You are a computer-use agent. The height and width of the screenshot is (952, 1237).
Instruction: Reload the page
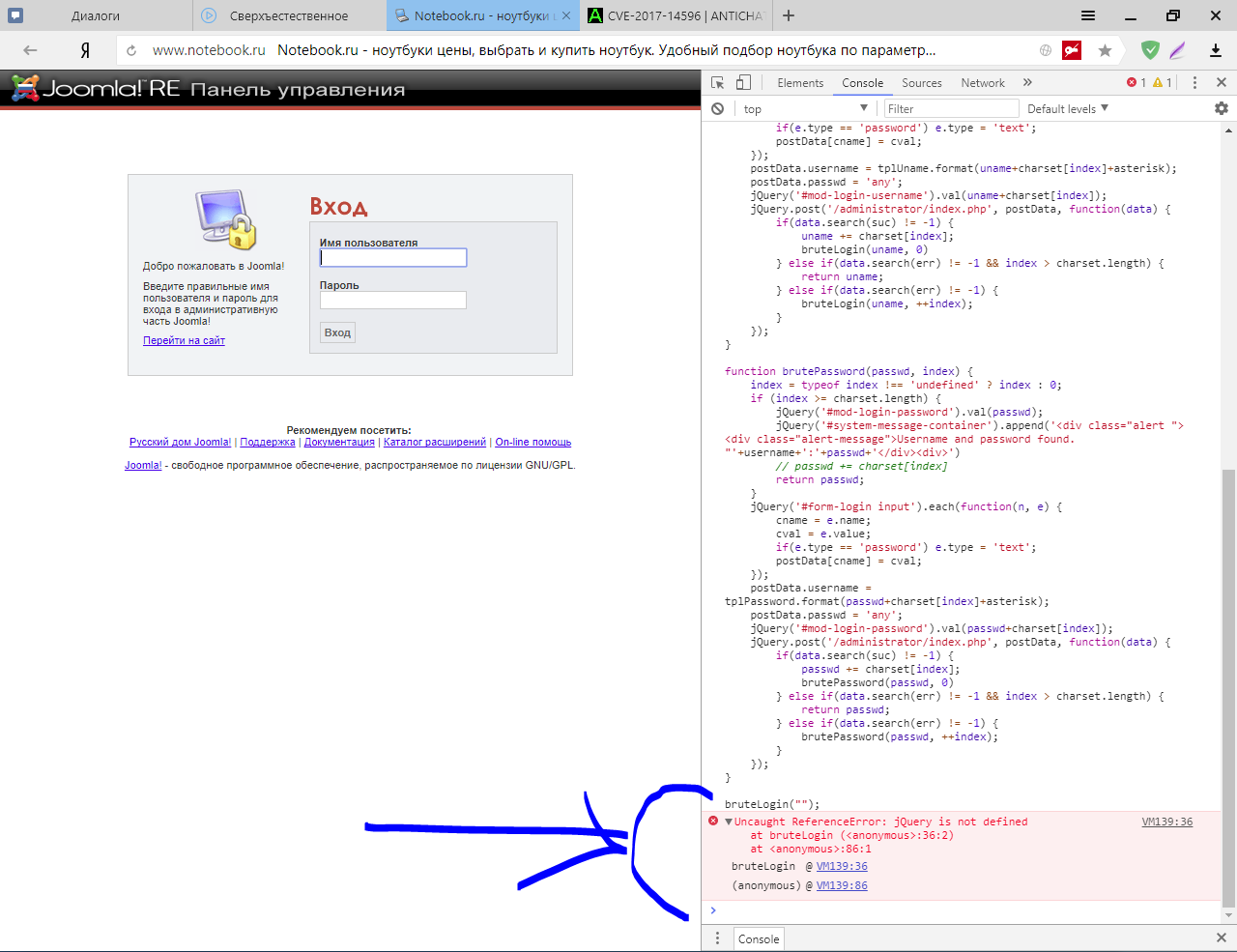coord(131,50)
